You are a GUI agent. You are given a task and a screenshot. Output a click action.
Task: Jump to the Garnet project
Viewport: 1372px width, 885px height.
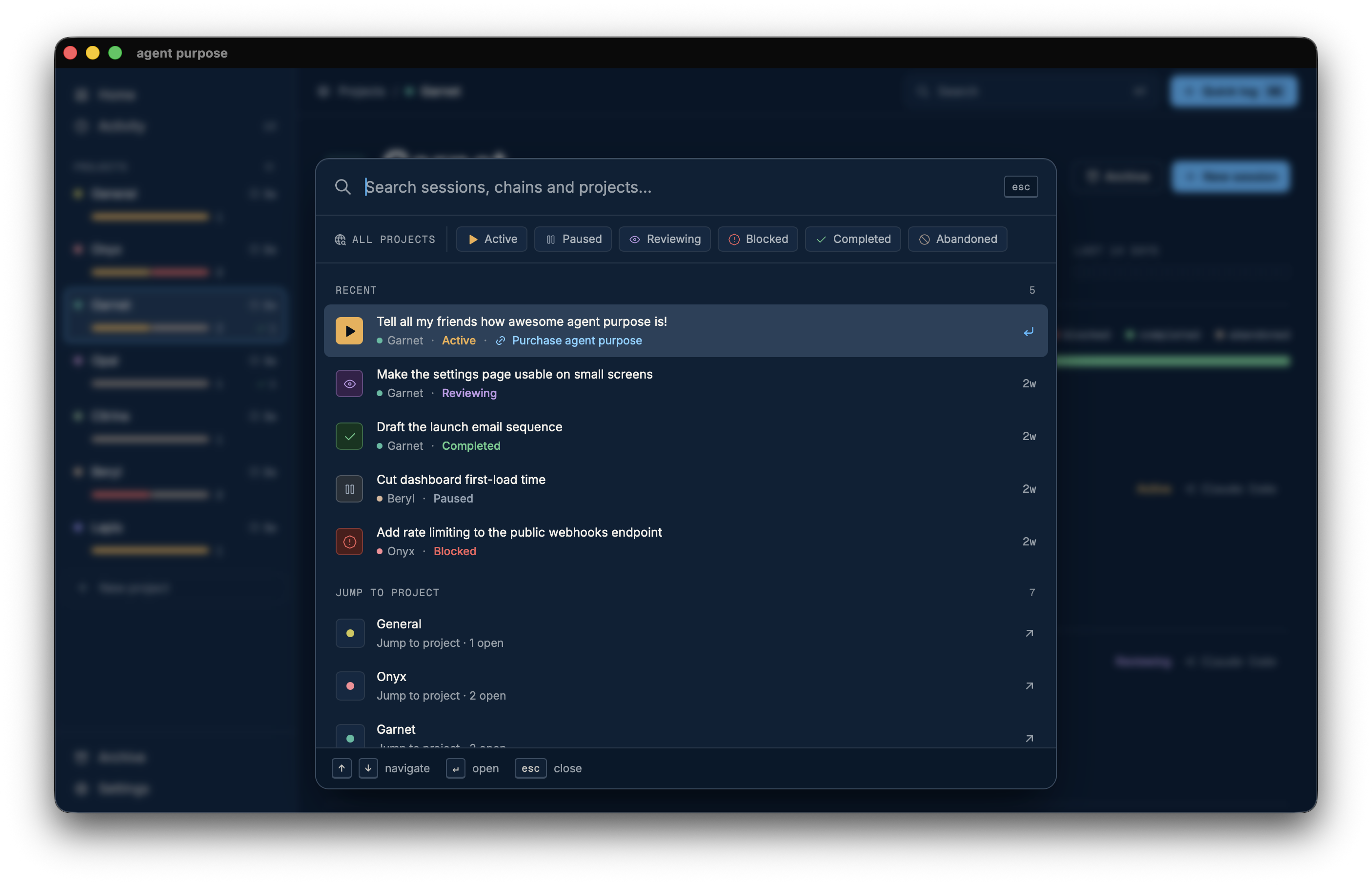coord(686,731)
